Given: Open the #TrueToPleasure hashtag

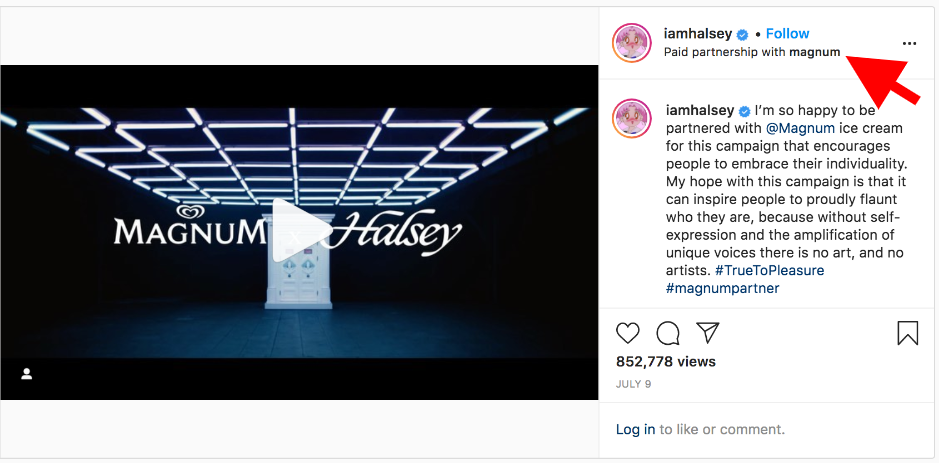Looking at the screenshot, I should pos(770,270).
